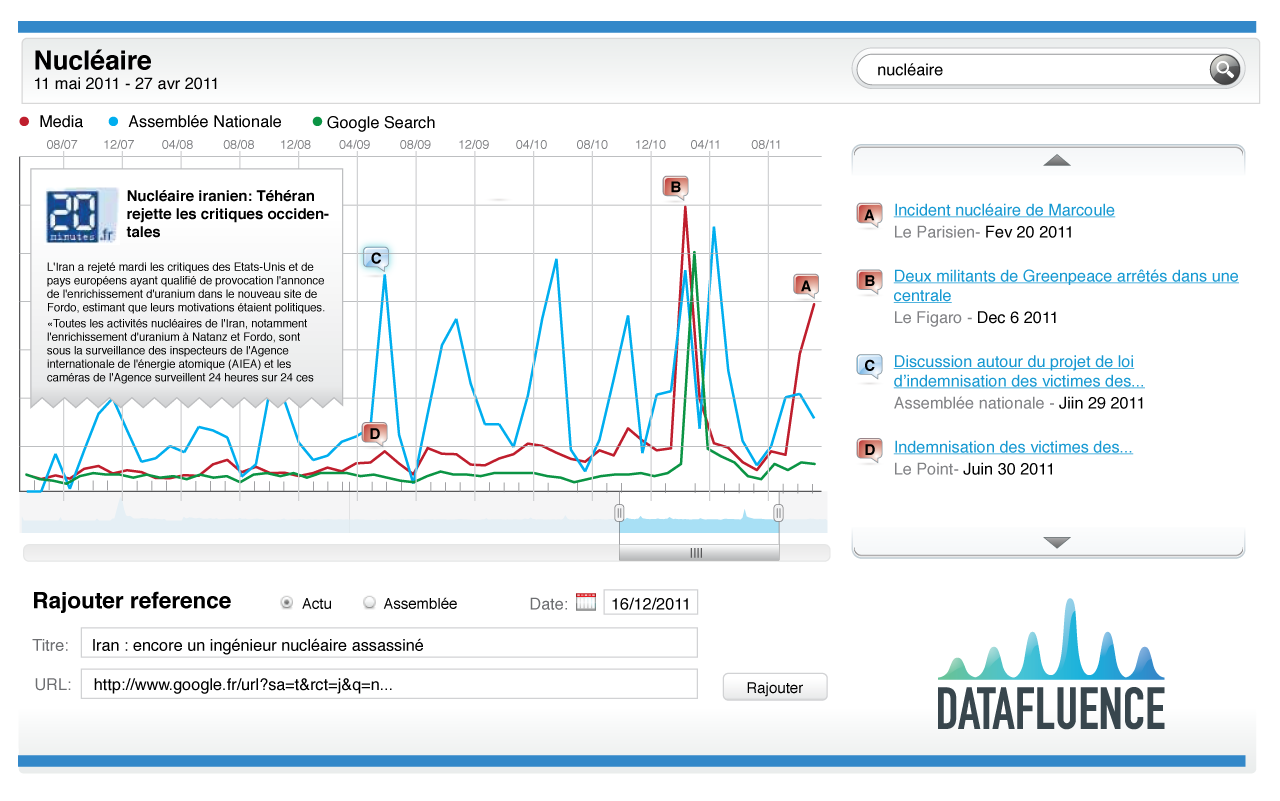Click the A badge in reference list
1280x801 pixels.
(x=869, y=215)
